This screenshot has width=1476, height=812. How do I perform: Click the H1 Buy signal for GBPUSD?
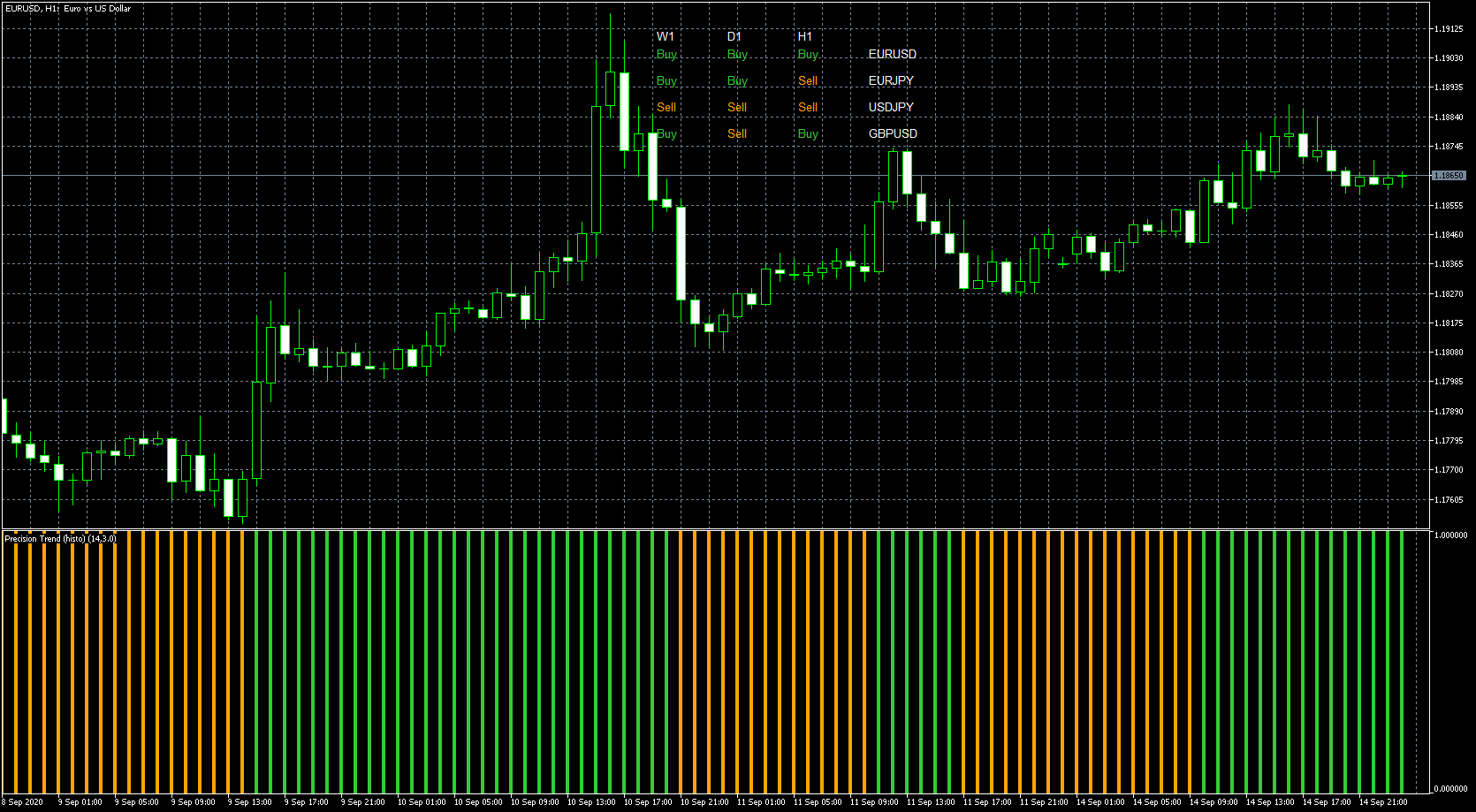pyautogui.click(x=808, y=134)
